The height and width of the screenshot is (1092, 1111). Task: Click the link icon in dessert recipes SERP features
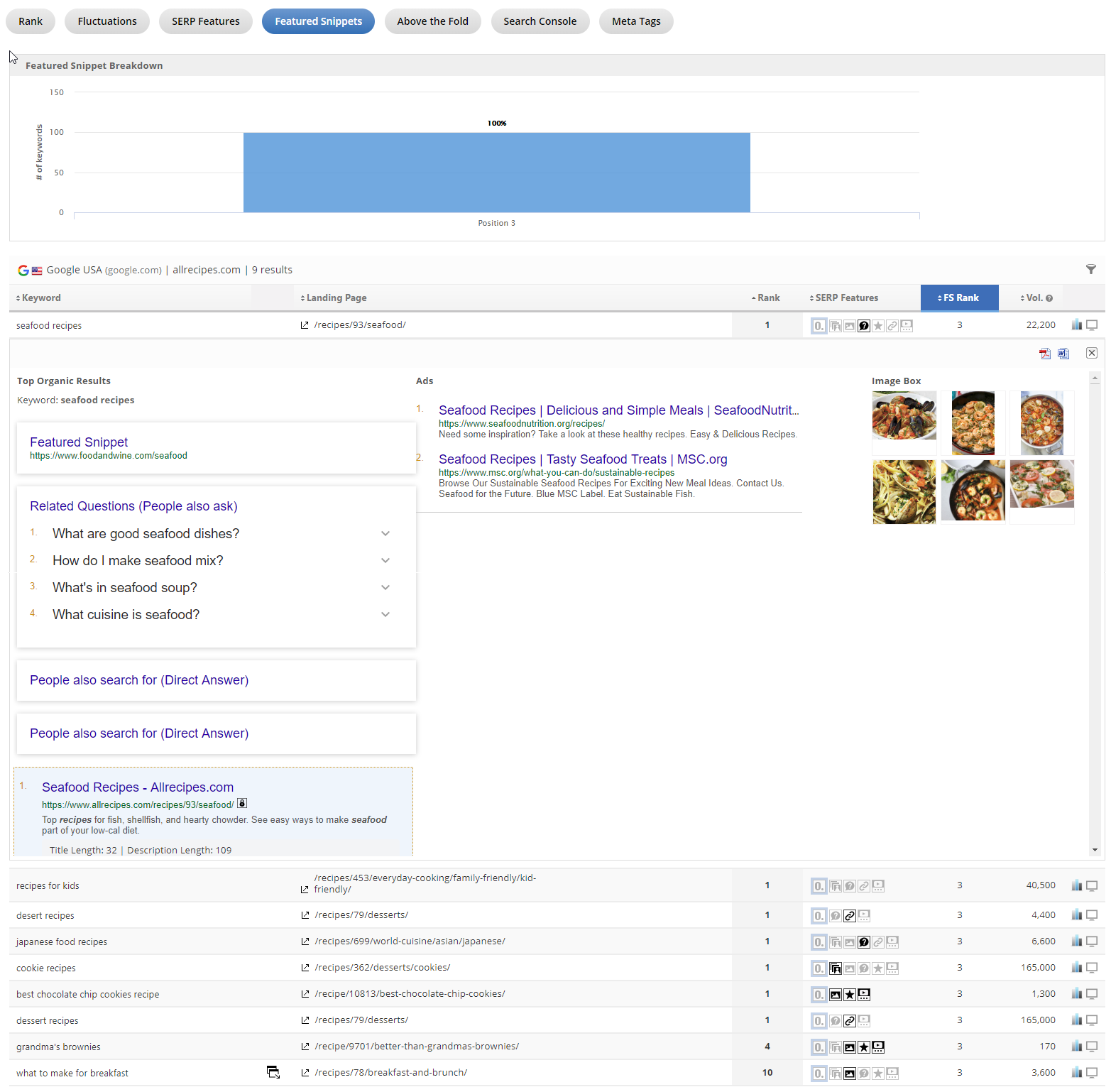850,1021
